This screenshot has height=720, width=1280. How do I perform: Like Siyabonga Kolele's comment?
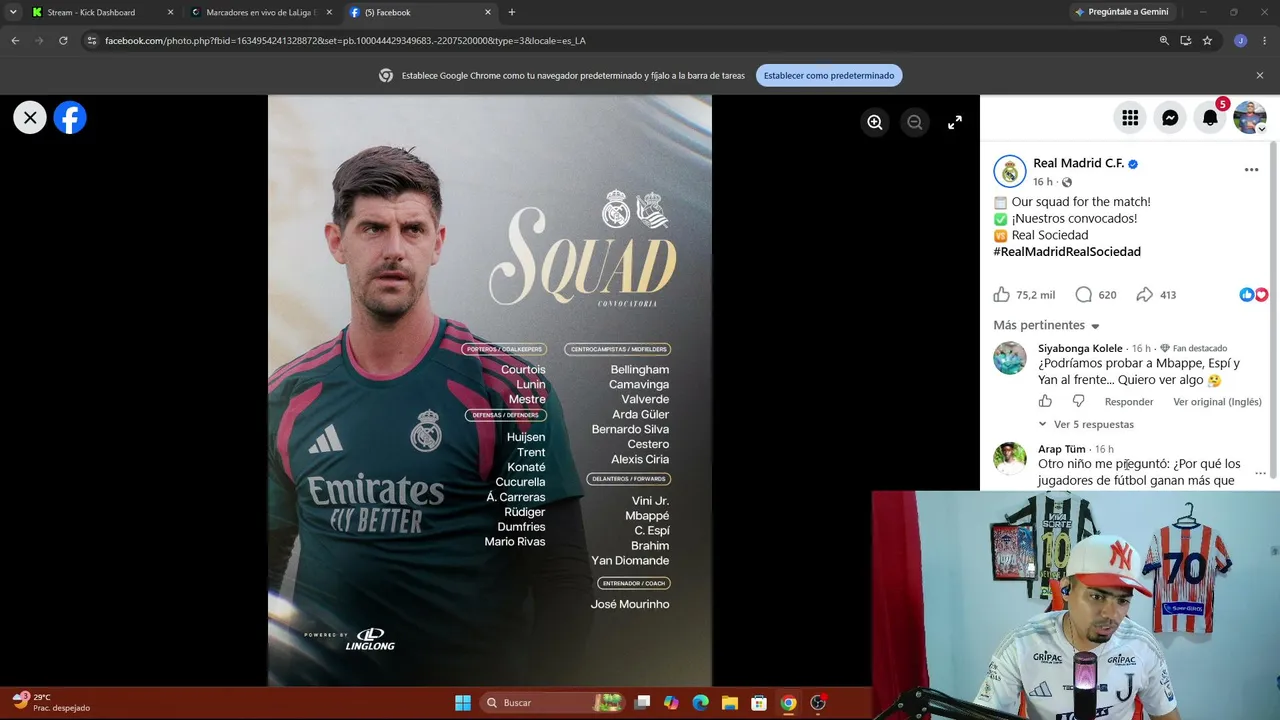pos(1045,401)
